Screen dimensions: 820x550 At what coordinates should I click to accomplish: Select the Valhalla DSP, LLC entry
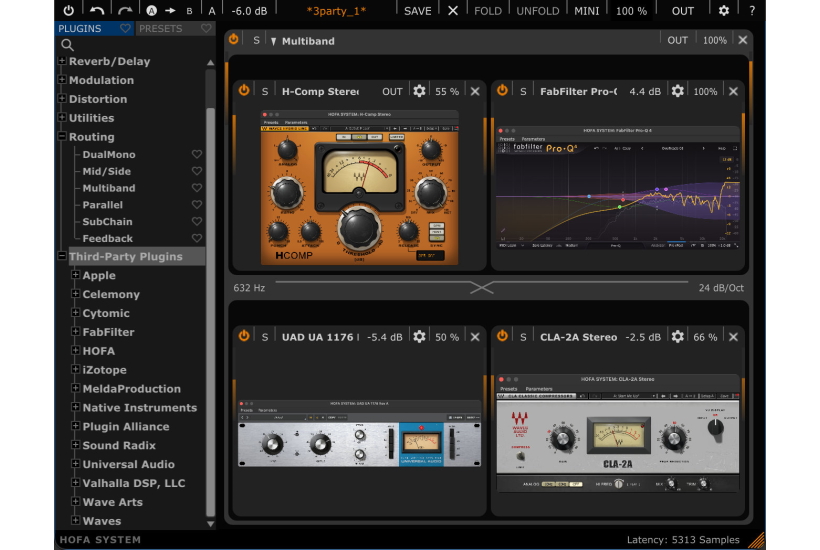[x=134, y=483]
